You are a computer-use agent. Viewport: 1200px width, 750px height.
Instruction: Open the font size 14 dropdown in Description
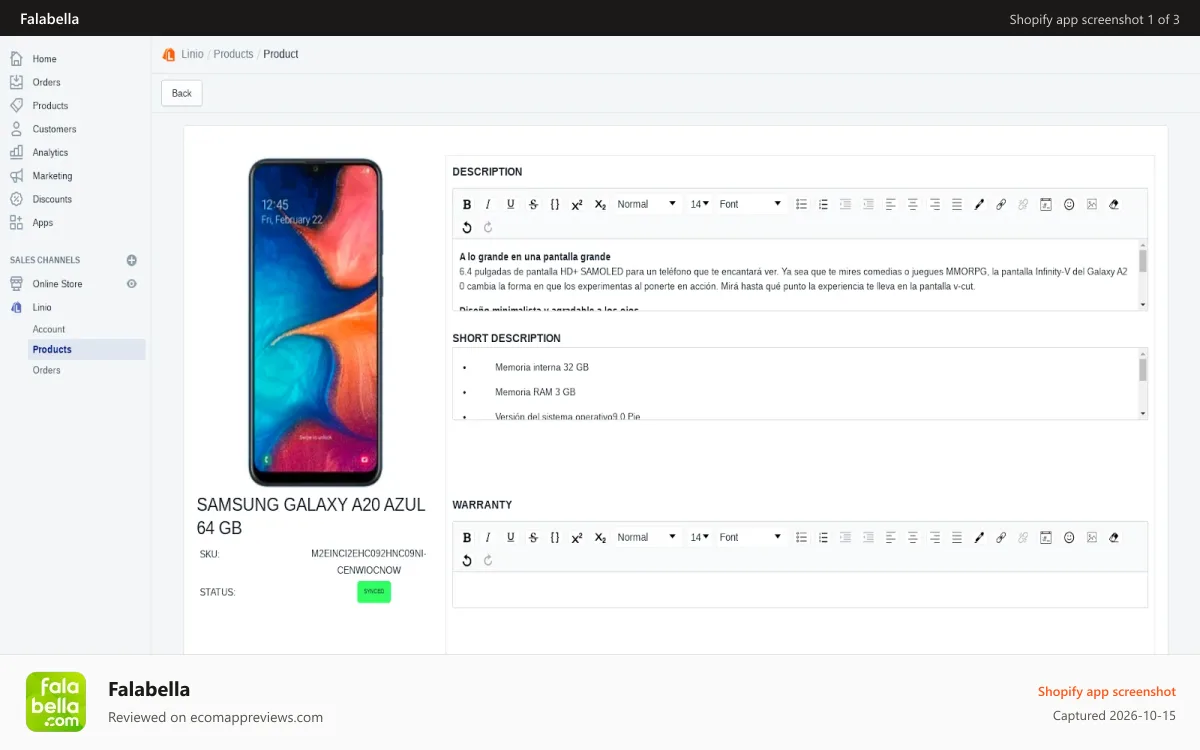699,204
